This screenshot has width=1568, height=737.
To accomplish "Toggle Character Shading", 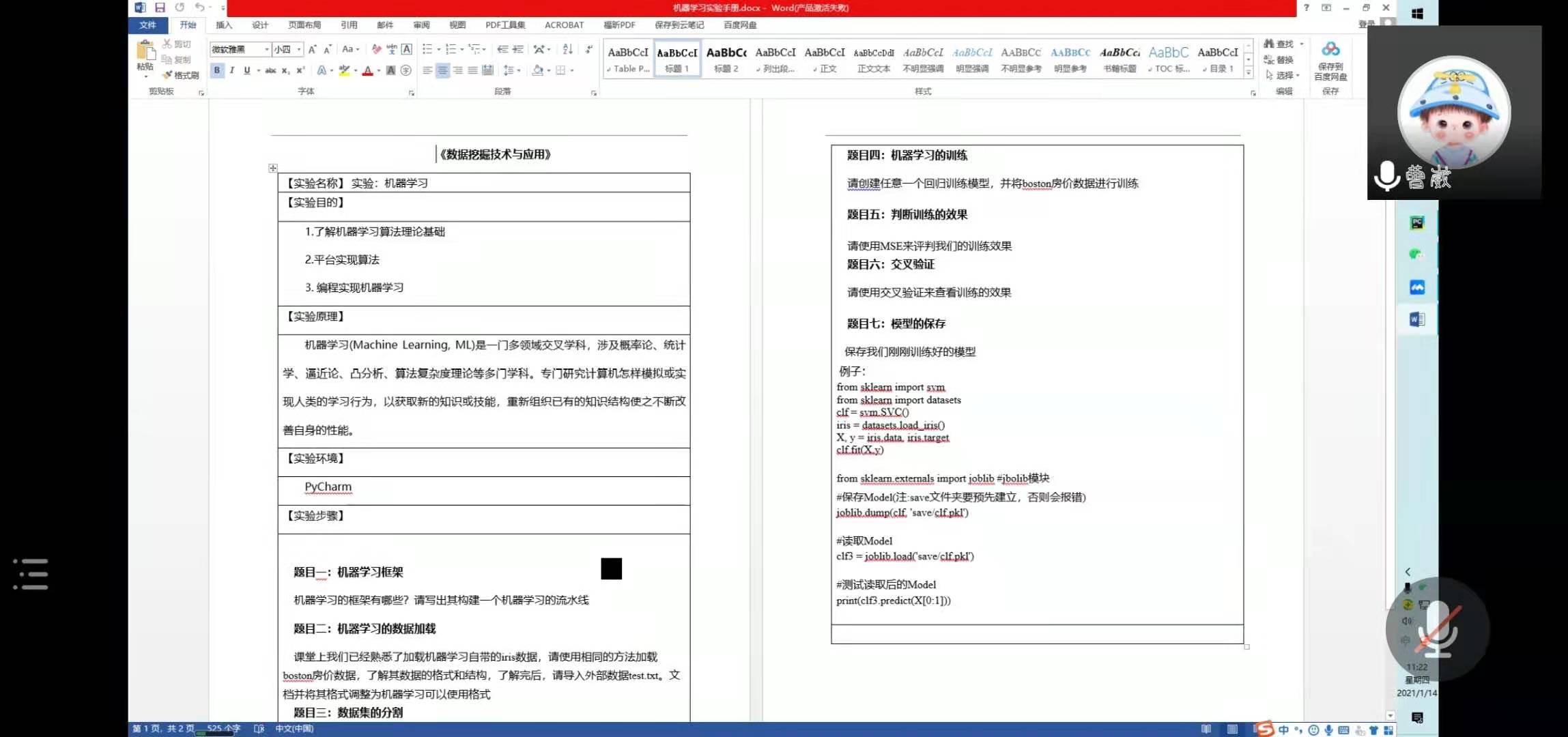I will (390, 70).
